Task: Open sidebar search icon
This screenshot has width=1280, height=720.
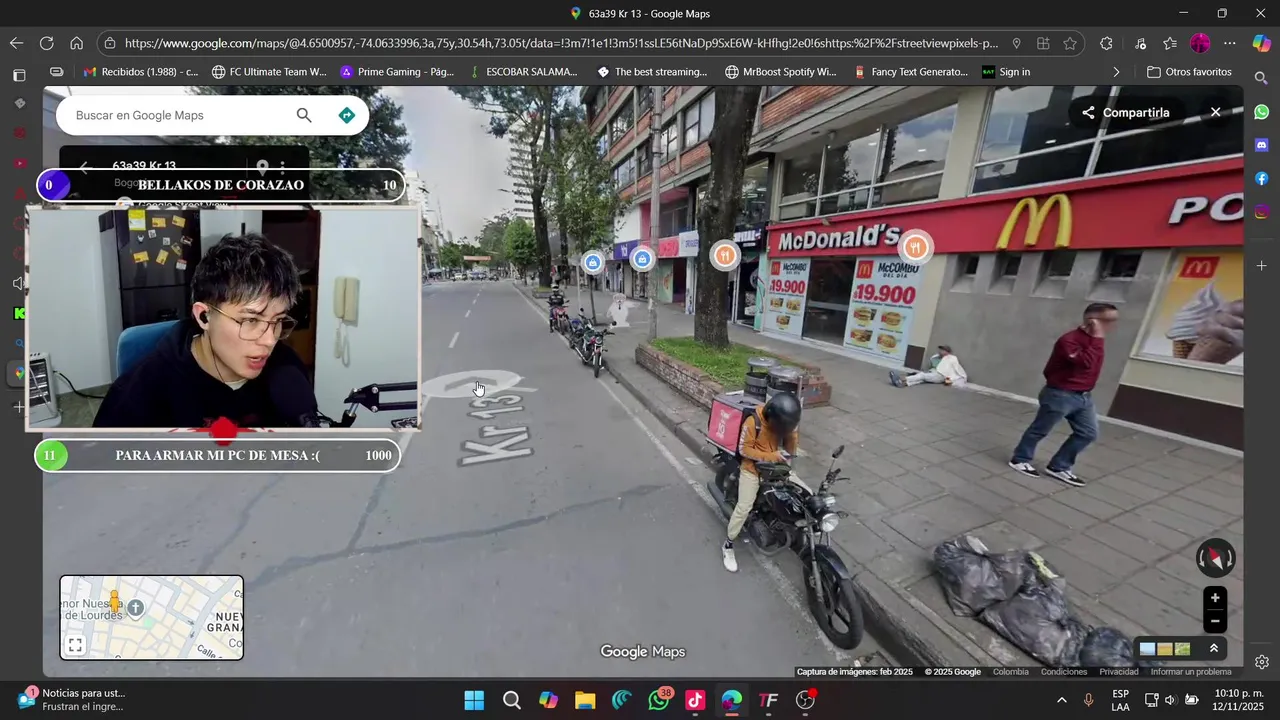Action: pos(1261,78)
